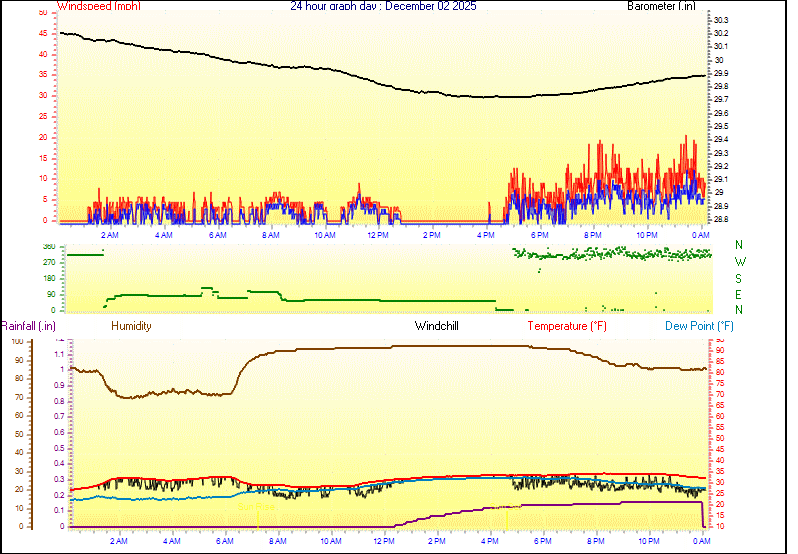Click the 50 value on windspeed axis
Viewport: 798px width, 554px height.
pos(41,13)
